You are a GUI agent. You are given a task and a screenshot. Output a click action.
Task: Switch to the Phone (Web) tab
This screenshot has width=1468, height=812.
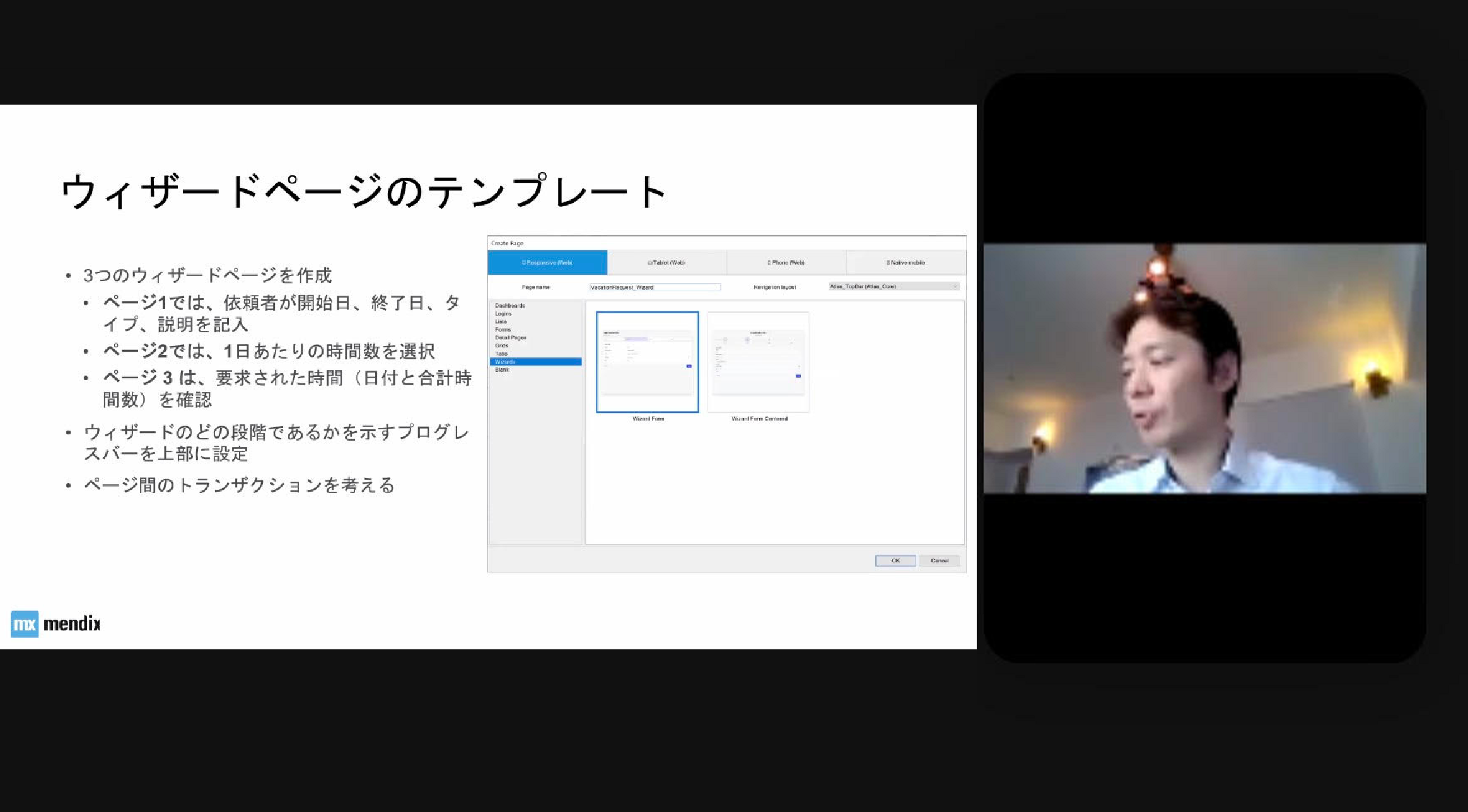click(x=786, y=262)
